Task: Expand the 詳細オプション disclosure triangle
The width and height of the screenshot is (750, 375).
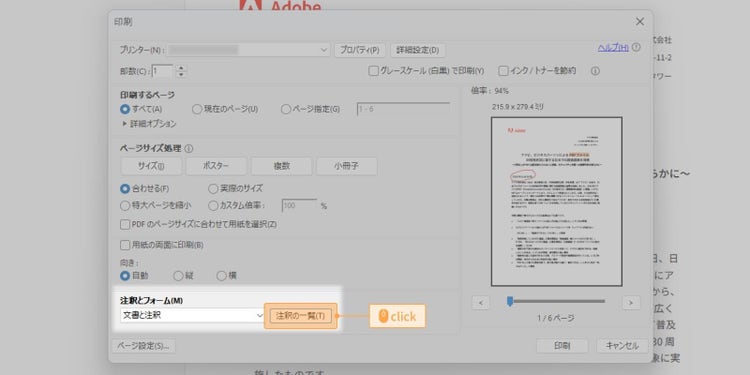Action: [125, 124]
